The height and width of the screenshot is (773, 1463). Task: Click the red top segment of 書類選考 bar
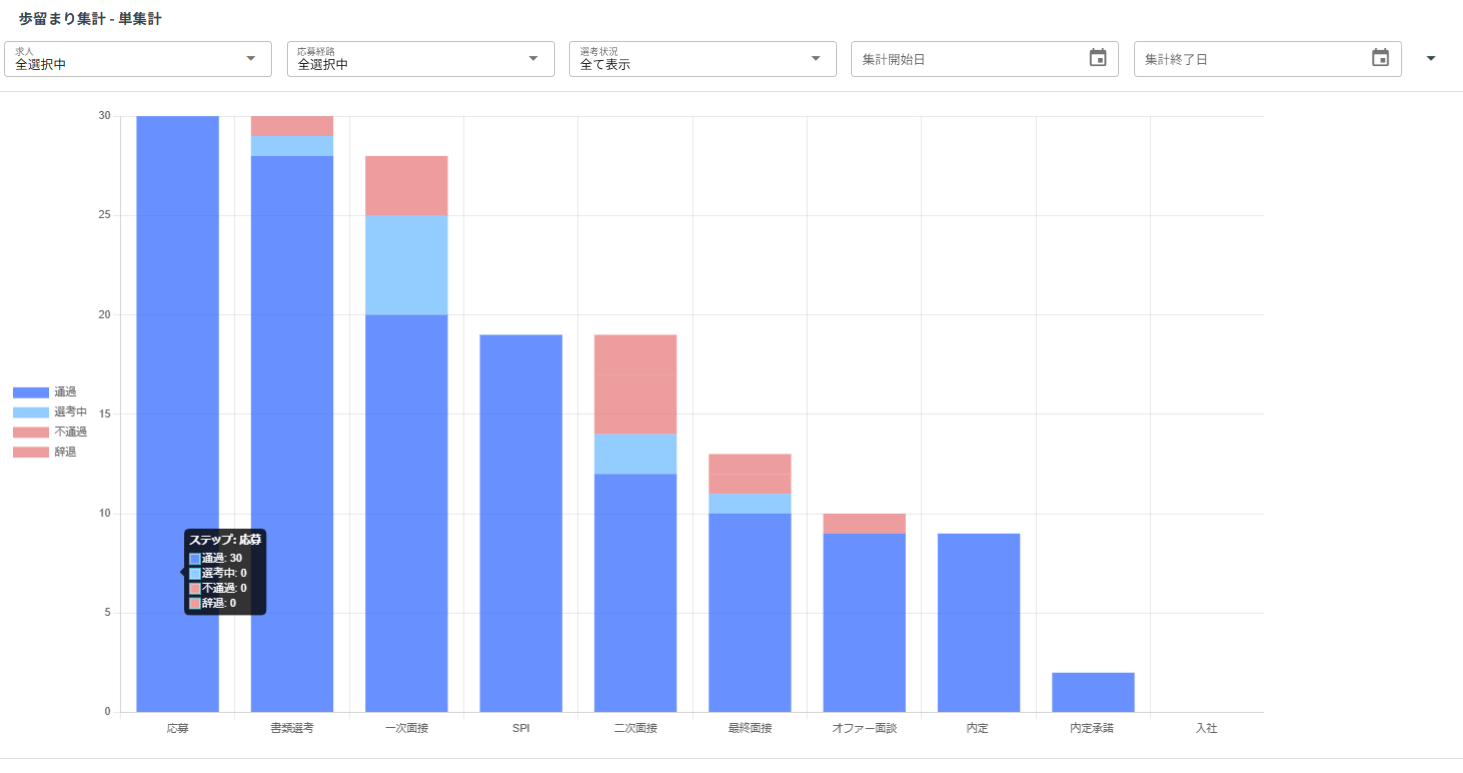point(292,126)
